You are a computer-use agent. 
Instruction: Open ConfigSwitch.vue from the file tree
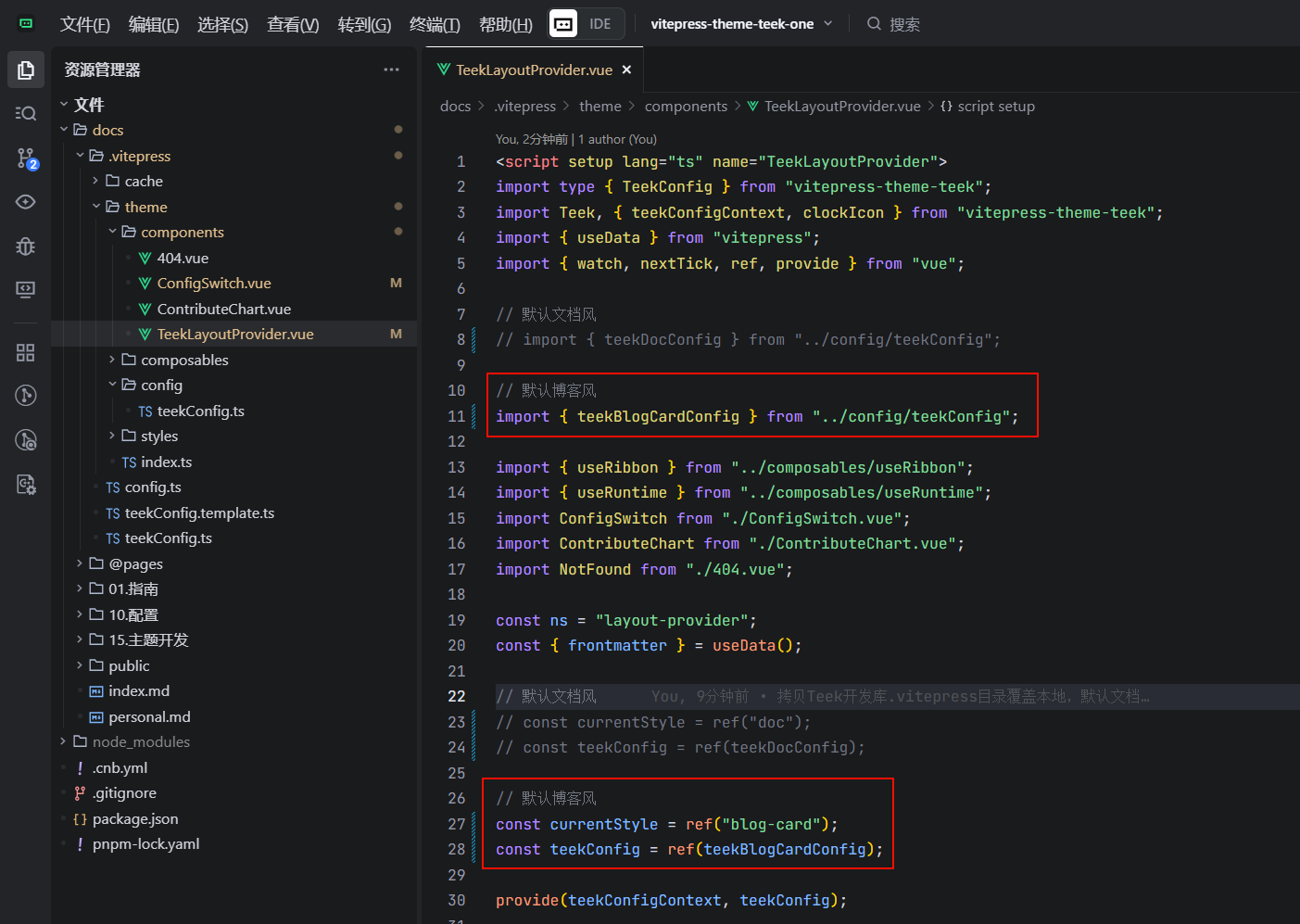[214, 284]
